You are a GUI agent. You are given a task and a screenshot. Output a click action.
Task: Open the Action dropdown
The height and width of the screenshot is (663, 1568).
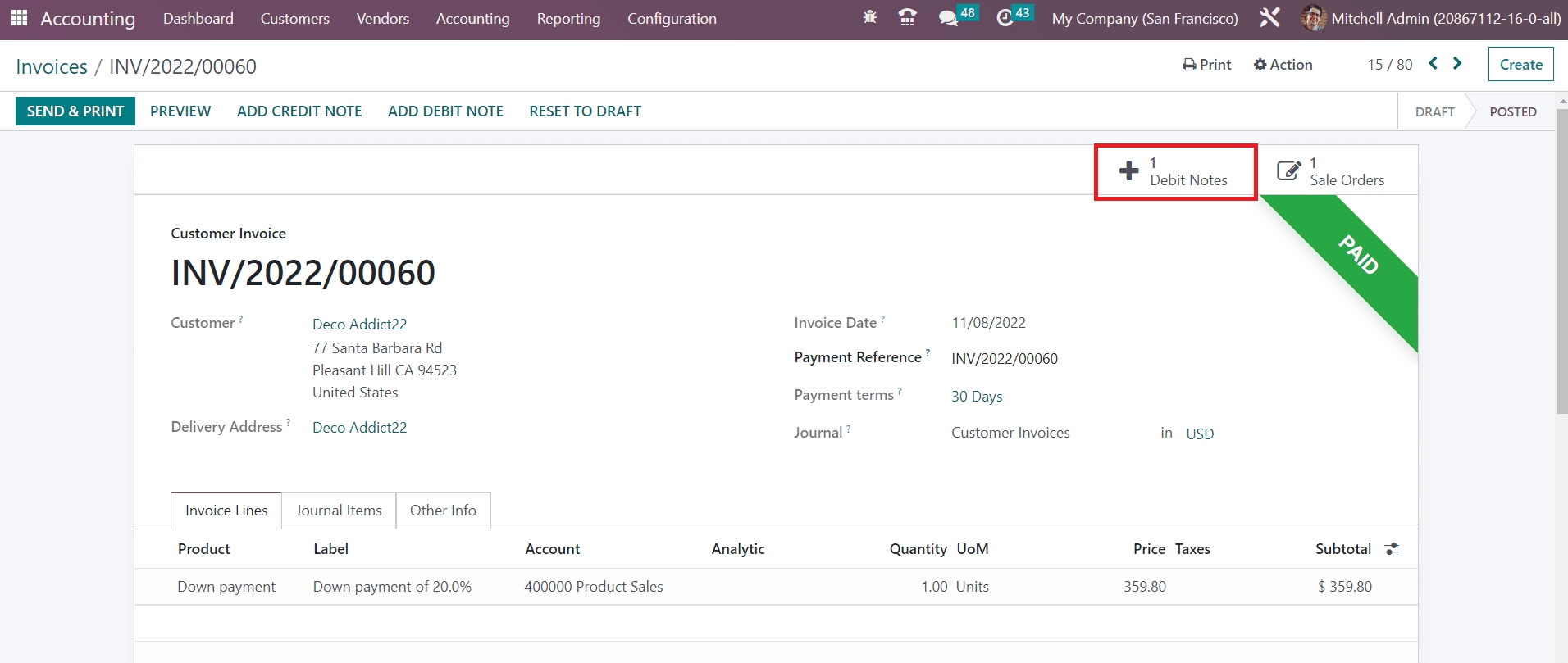[1283, 65]
